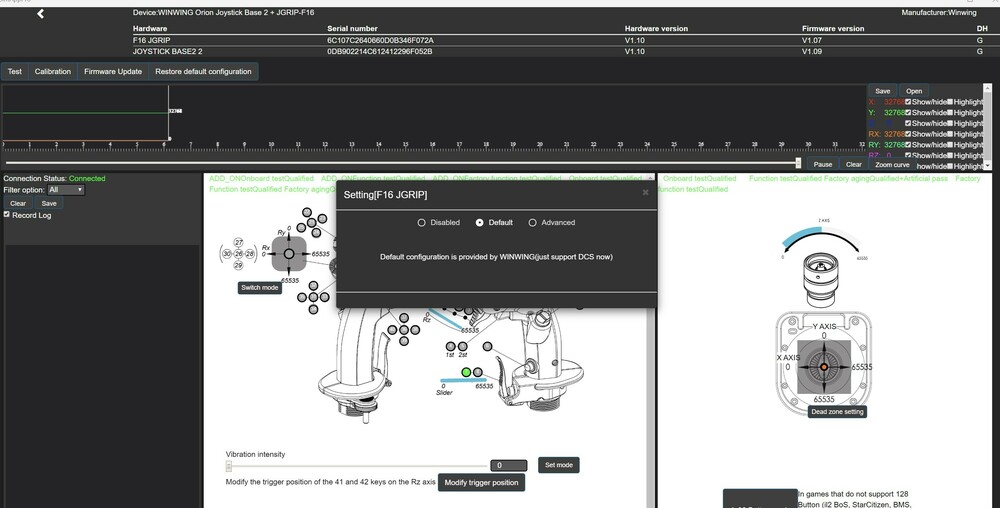Enable Highlight for the Y axis
The height and width of the screenshot is (508, 1000).
pyautogui.click(x=950, y=112)
